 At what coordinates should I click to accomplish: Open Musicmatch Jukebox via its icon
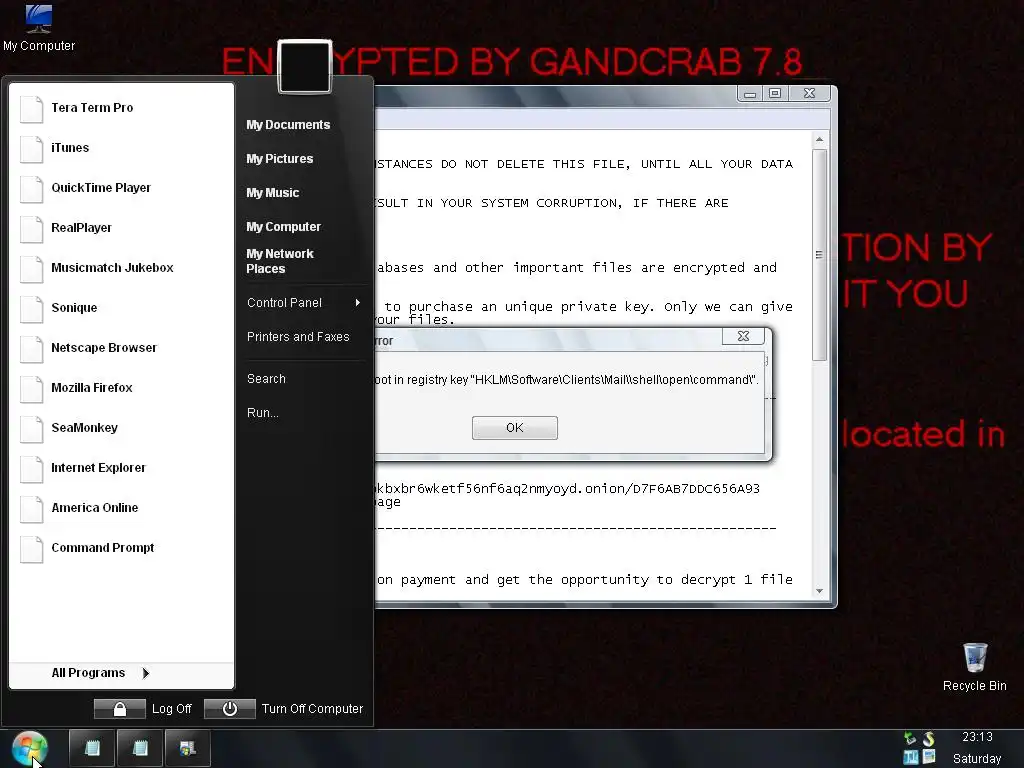click(x=31, y=268)
